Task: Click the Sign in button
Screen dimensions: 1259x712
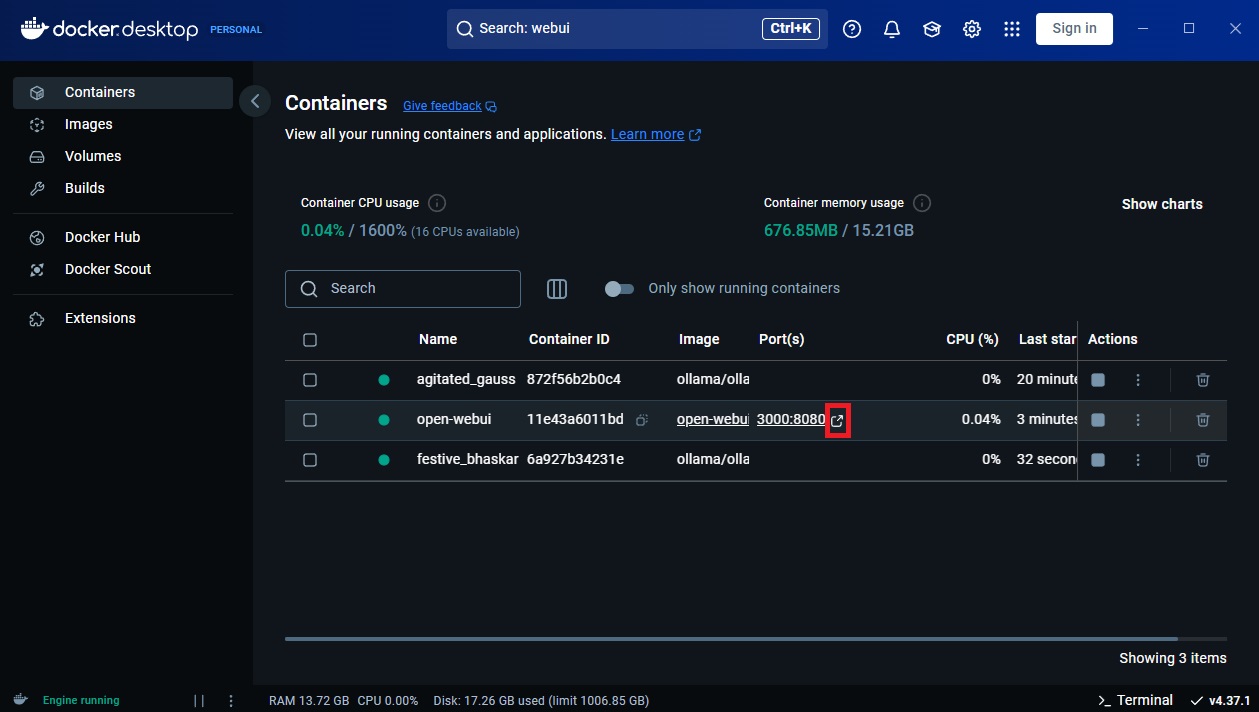Action: point(1074,29)
